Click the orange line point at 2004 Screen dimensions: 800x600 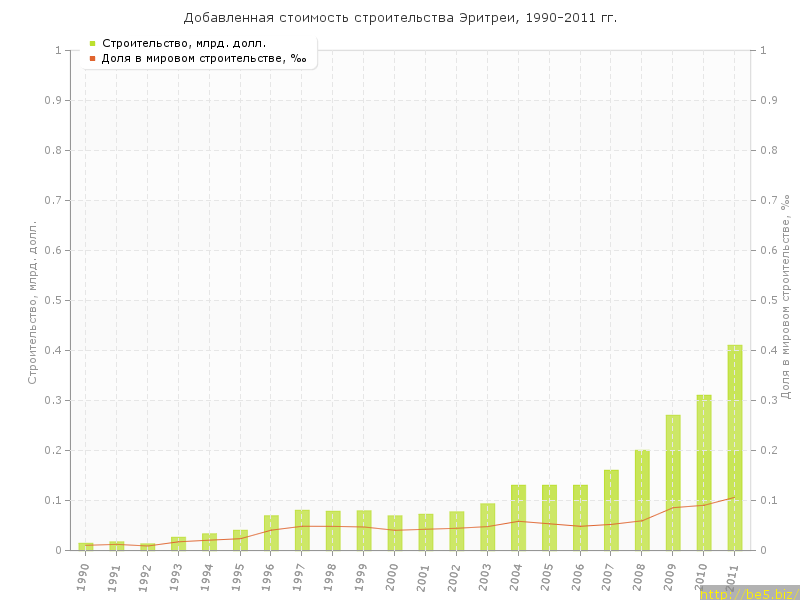click(518, 521)
